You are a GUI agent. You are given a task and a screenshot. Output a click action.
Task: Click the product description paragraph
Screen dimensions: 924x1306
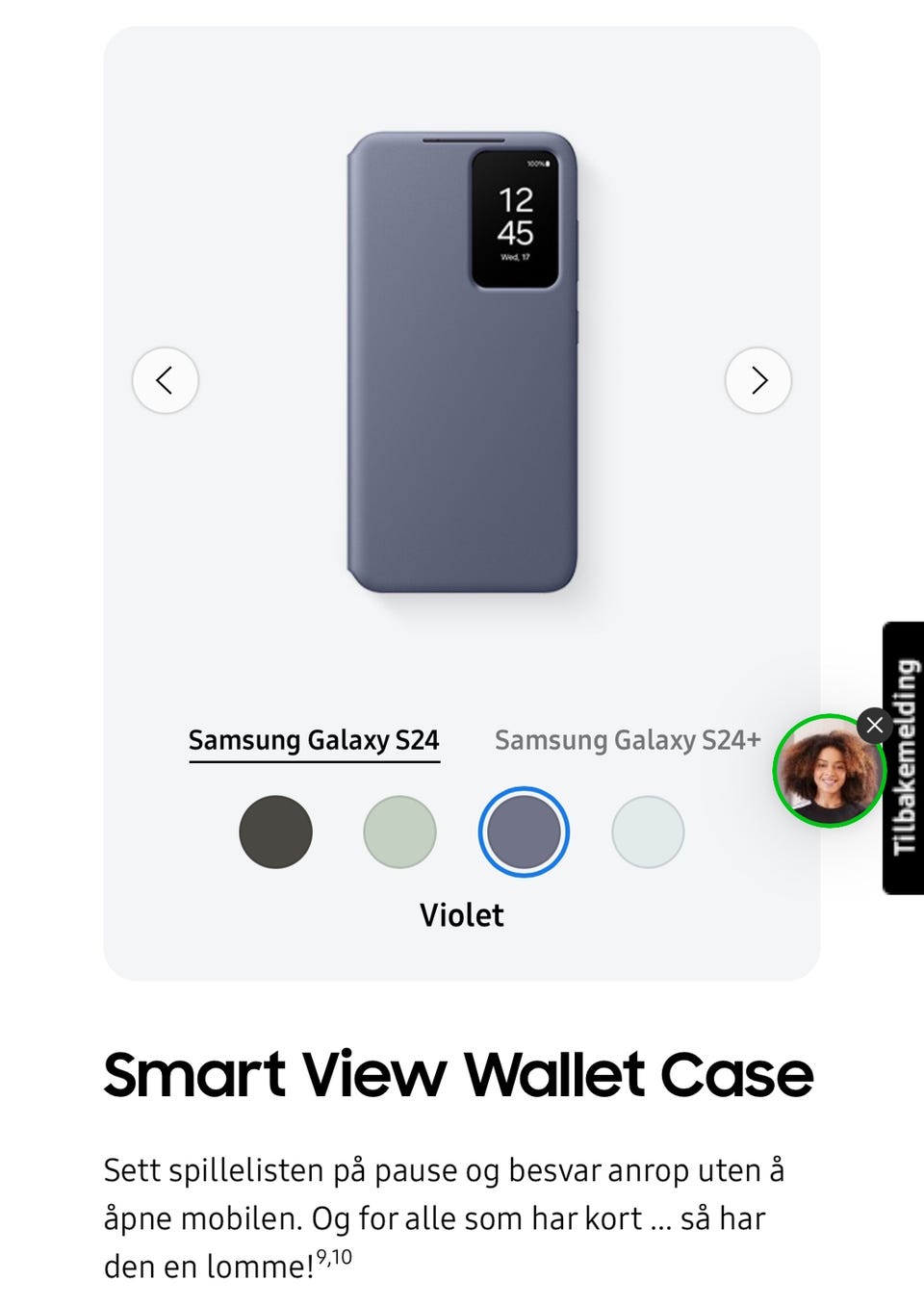[444, 1217]
